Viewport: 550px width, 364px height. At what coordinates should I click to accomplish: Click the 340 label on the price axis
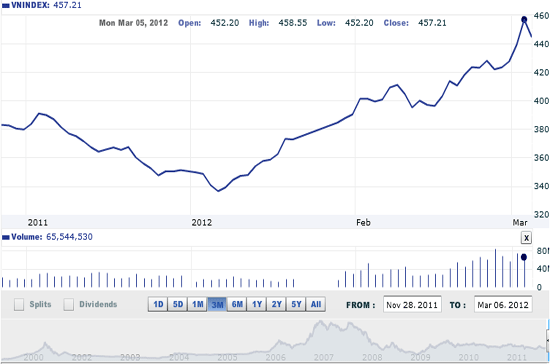pyautogui.click(x=541, y=186)
